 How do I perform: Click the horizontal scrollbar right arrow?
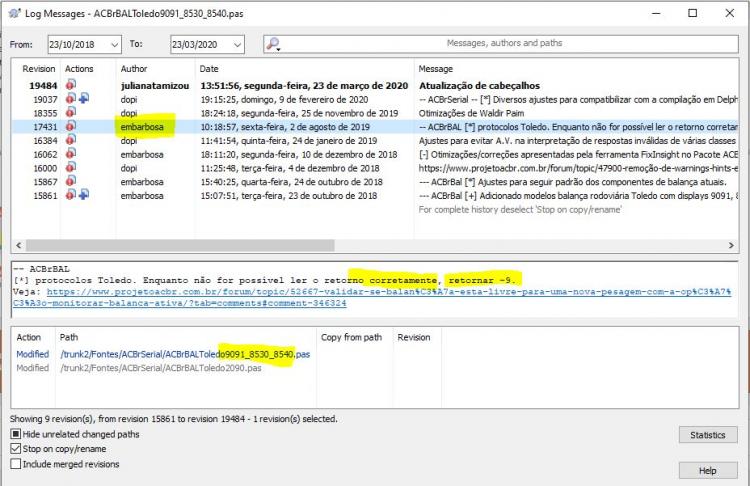pos(731,245)
